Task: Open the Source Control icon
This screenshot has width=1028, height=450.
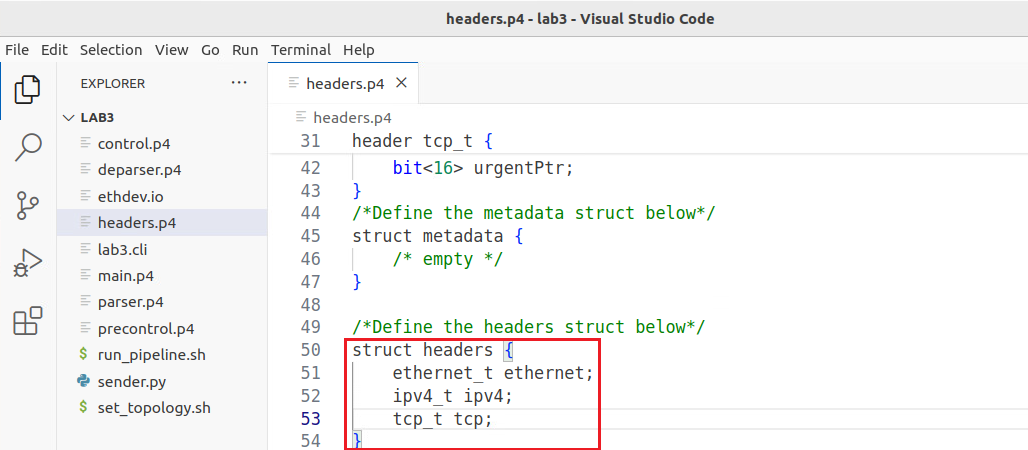Action: tap(28, 205)
